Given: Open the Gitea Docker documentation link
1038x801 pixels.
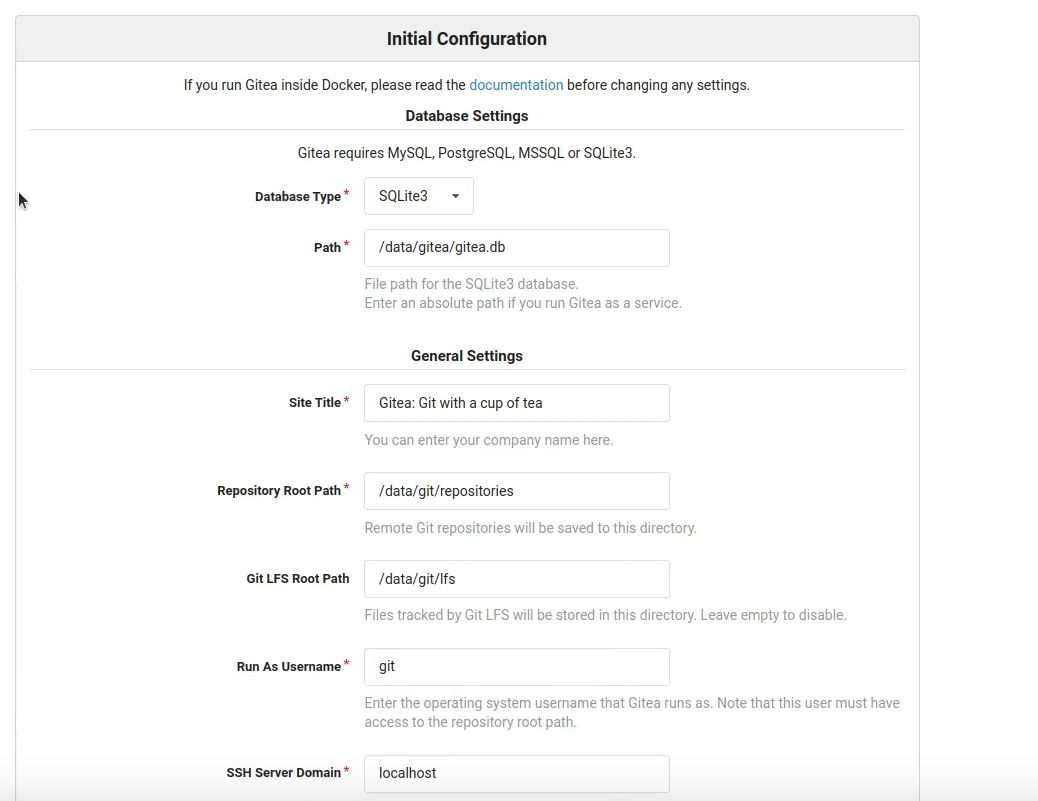Looking at the screenshot, I should coord(516,85).
